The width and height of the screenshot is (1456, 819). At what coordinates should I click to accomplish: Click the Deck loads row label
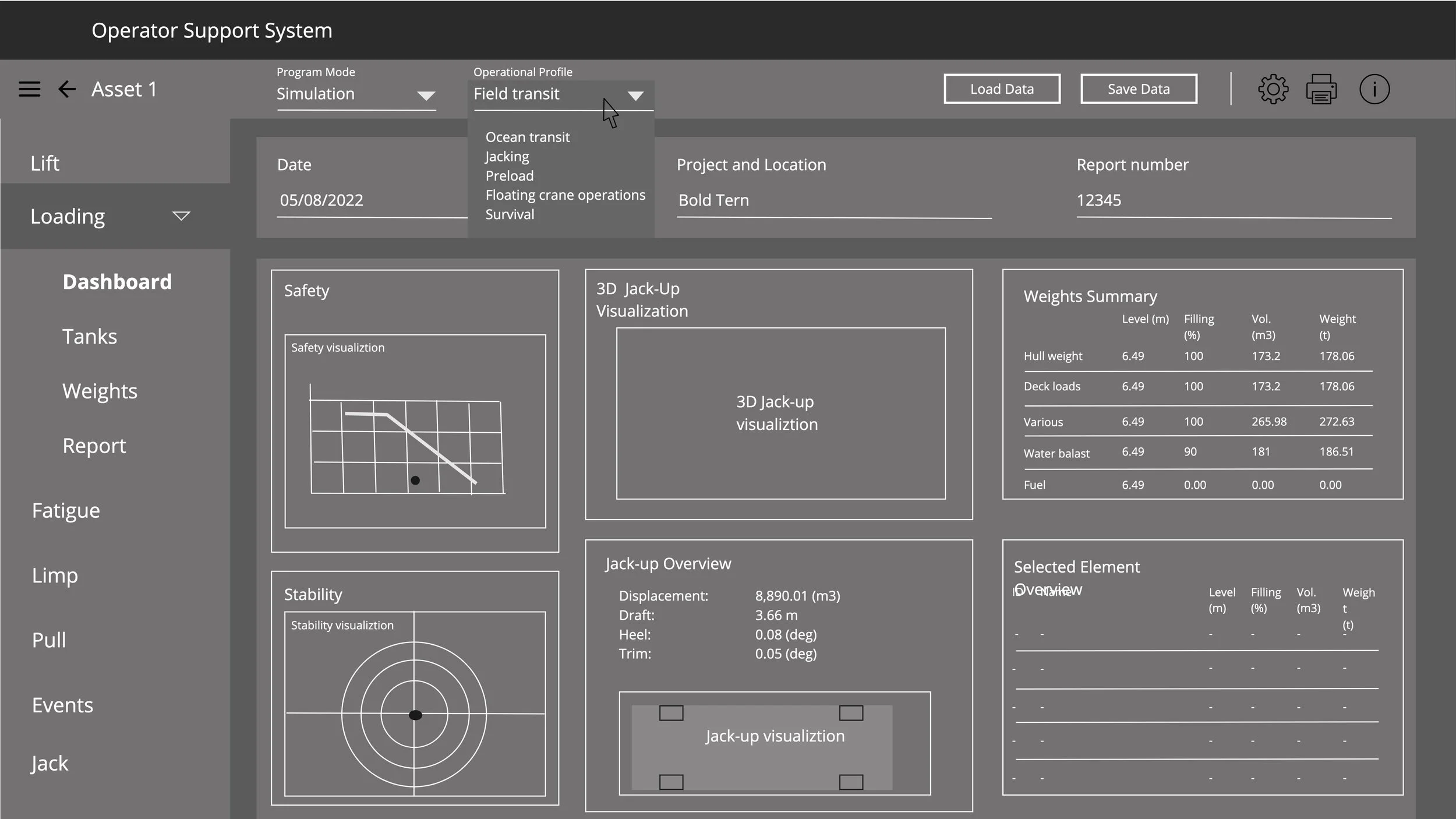click(x=1052, y=386)
